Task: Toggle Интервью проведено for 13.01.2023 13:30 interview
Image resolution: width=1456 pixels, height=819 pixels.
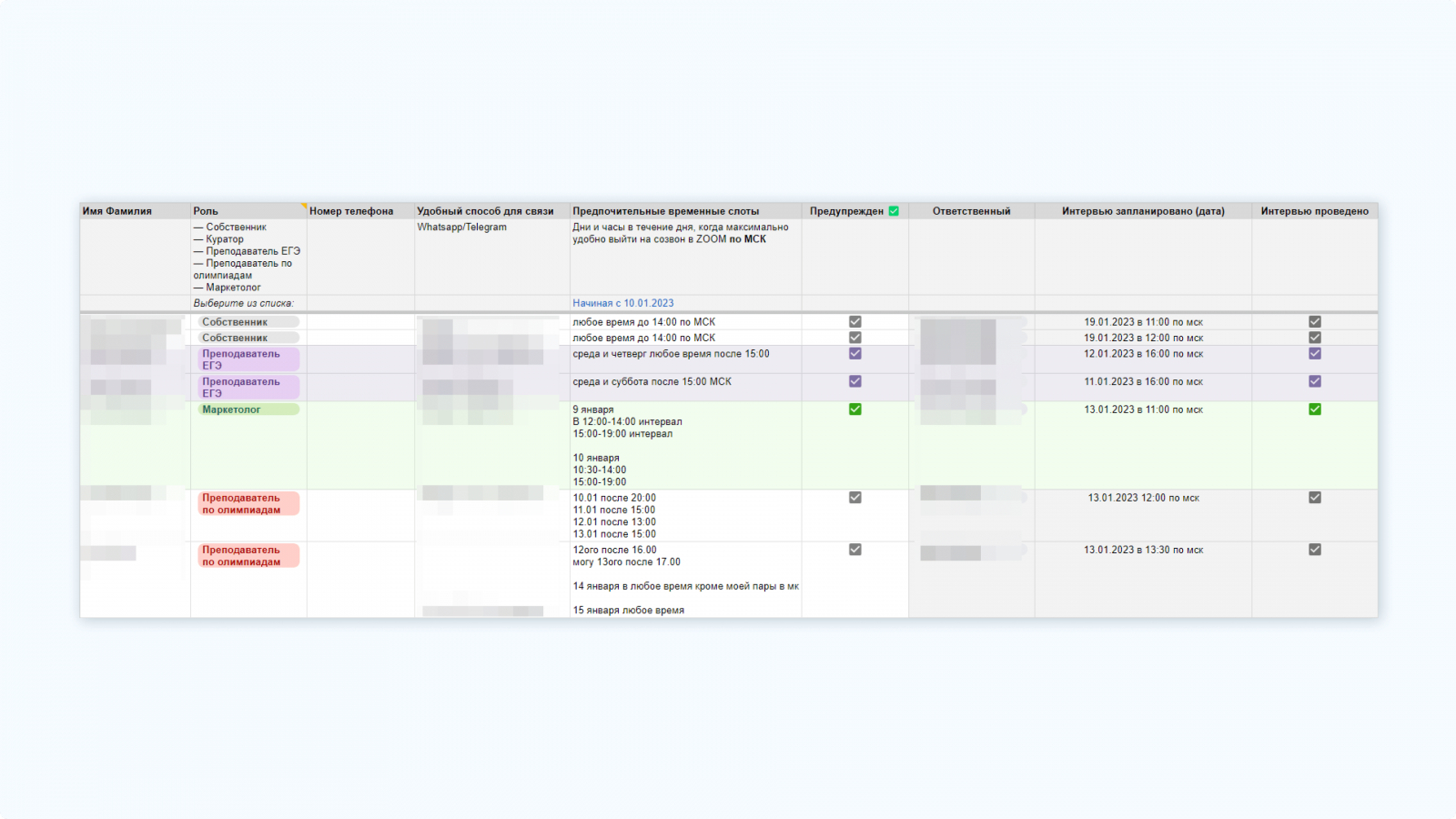Action: [x=1315, y=550]
